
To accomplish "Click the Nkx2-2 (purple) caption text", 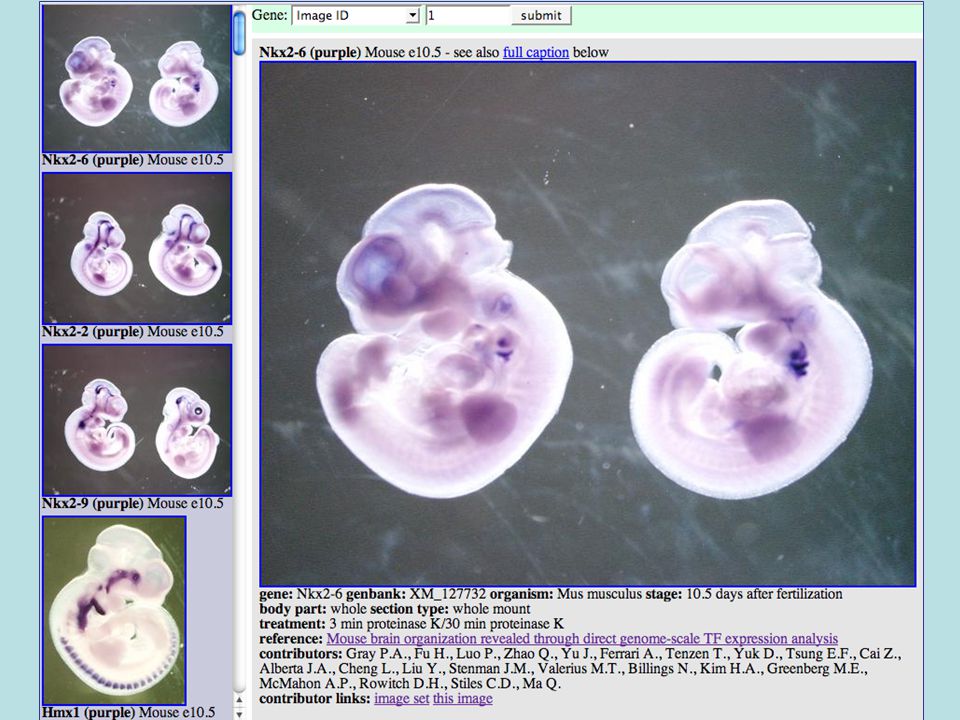I will click(92, 332).
